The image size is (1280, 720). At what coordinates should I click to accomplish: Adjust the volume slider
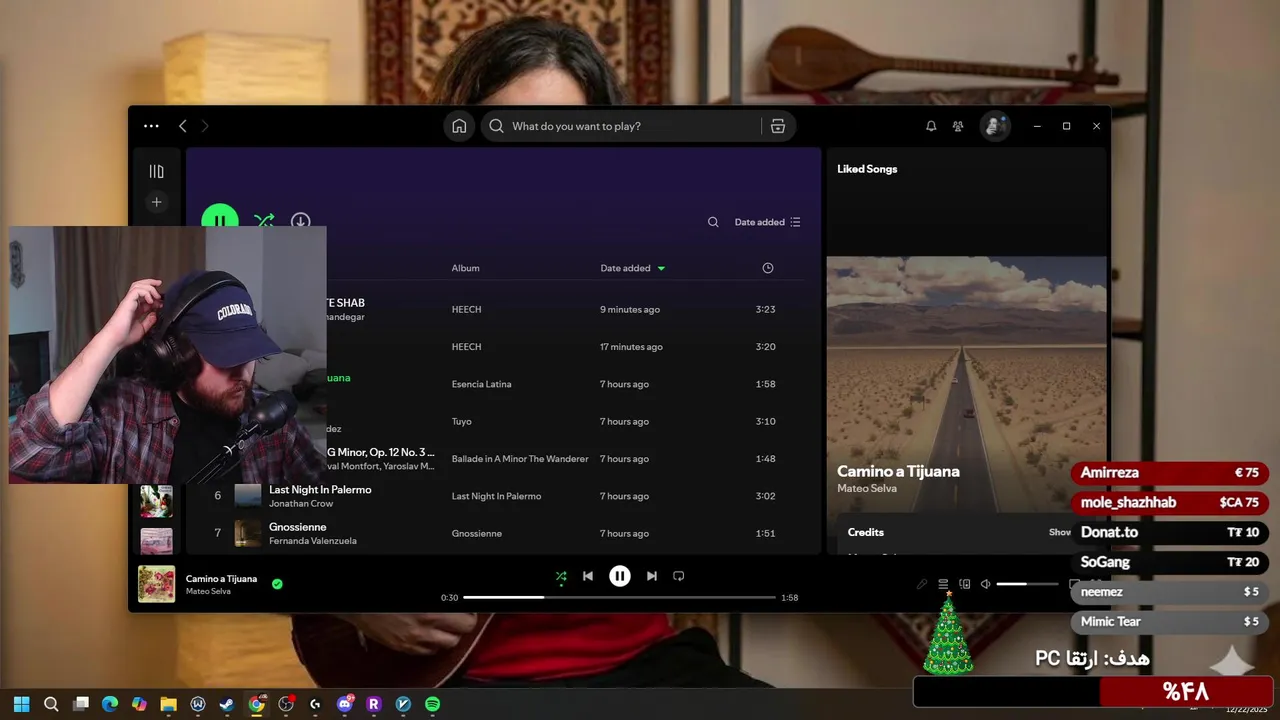[1027, 584]
